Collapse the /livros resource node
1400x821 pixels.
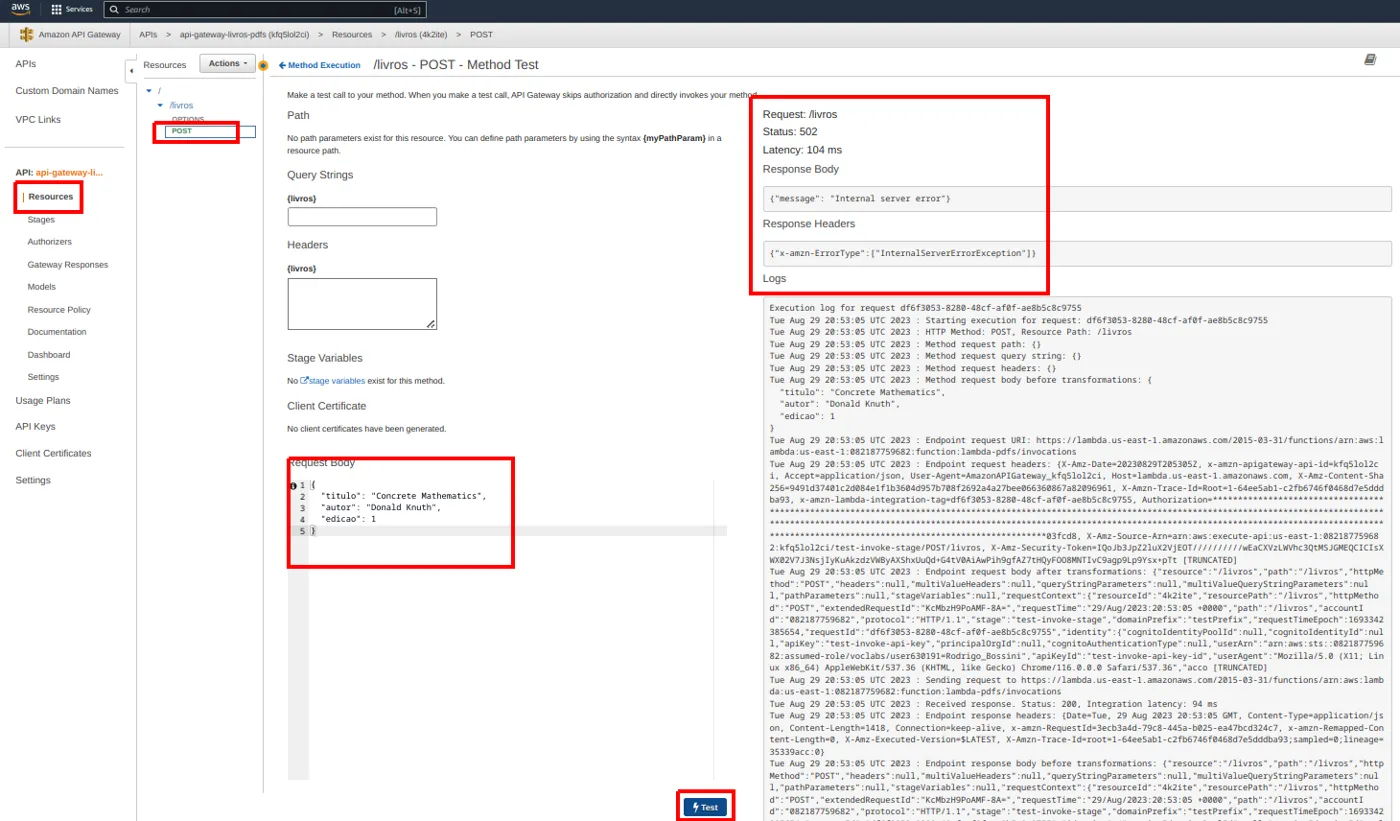tap(160, 105)
